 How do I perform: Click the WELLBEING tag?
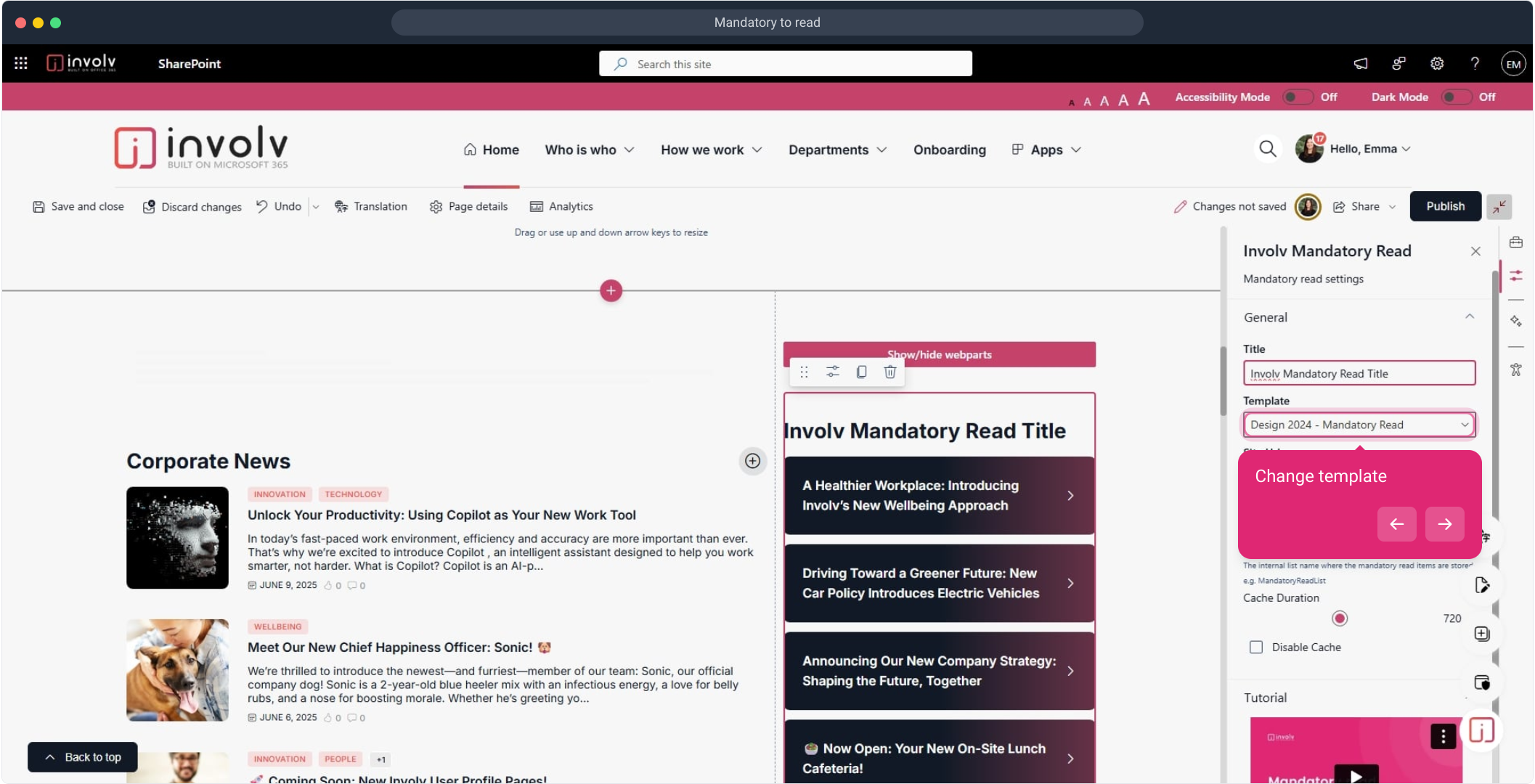(277, 626)
